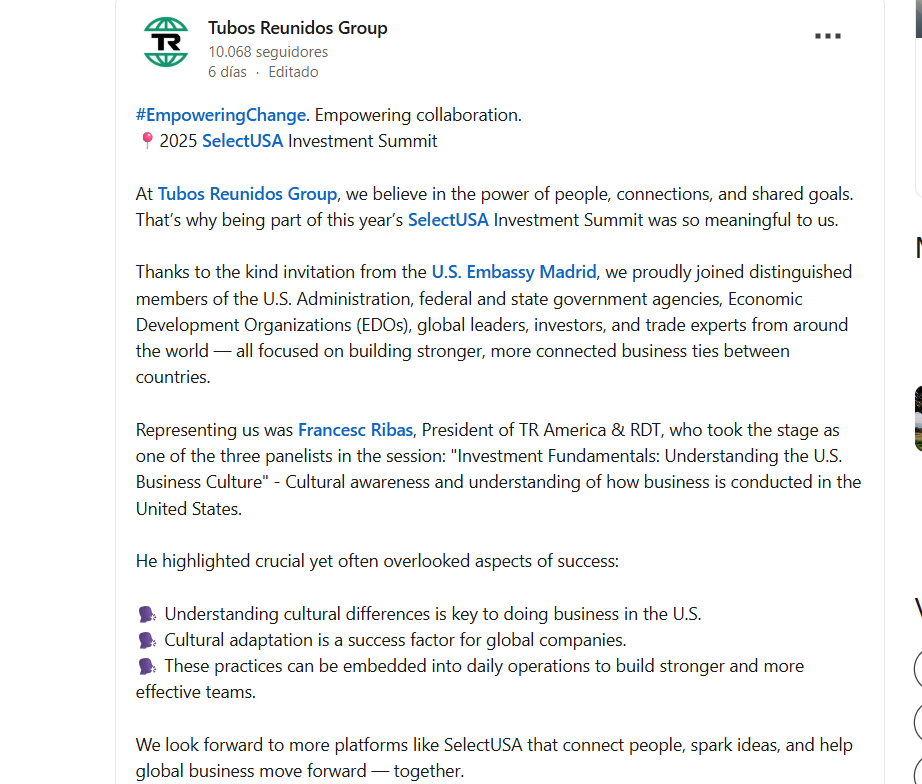The image size is (922, 784).
Task: Open the U.S. Embassy Madrid link
Action: click(x=514, y=272)
